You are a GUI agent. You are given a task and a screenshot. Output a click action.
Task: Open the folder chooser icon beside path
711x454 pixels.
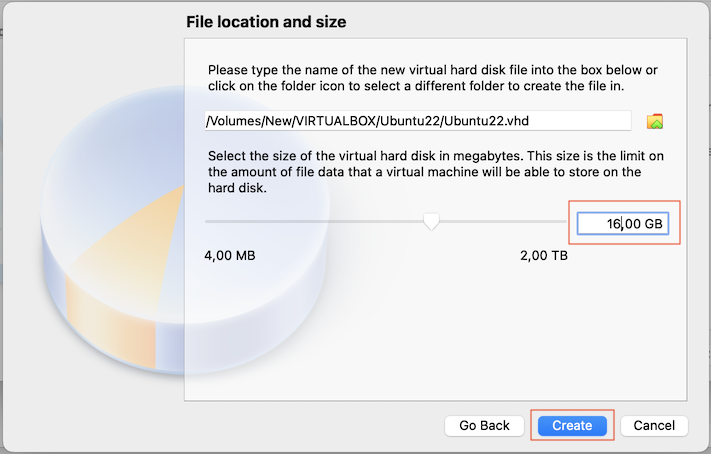(x=654, y=121)
